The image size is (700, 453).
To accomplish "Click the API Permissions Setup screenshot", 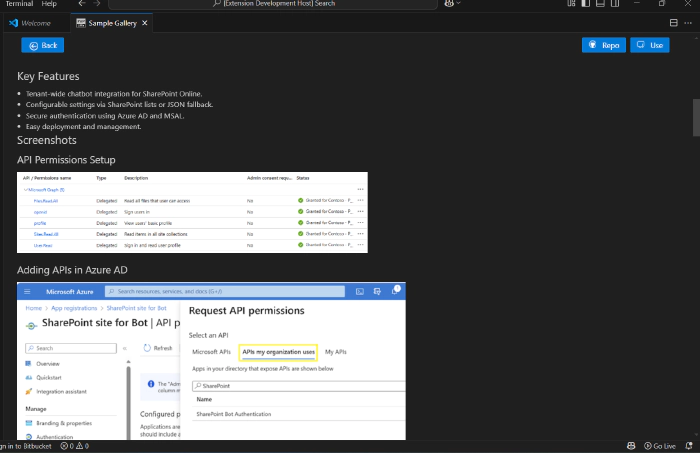I will click(192, 212).
